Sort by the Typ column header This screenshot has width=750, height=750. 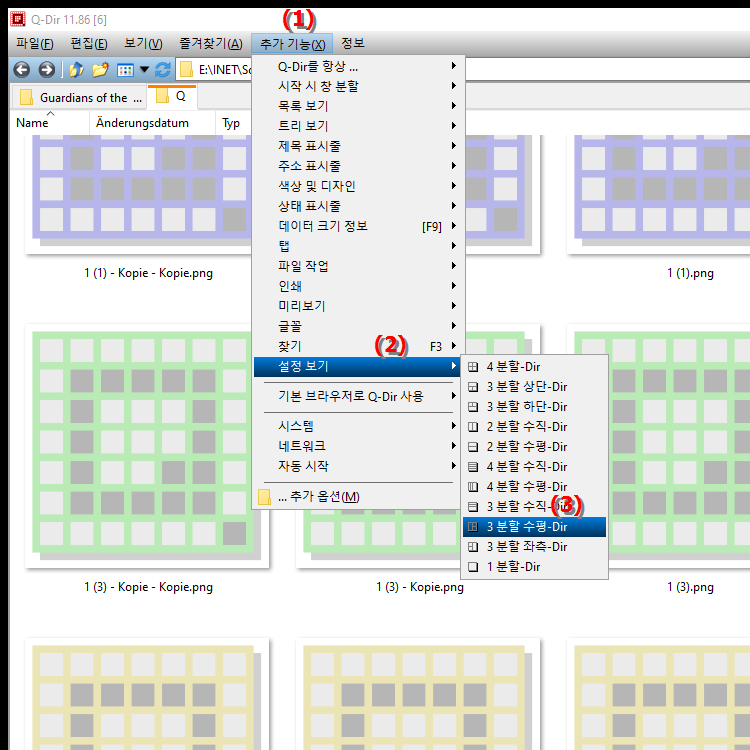[x=231, y=123]
